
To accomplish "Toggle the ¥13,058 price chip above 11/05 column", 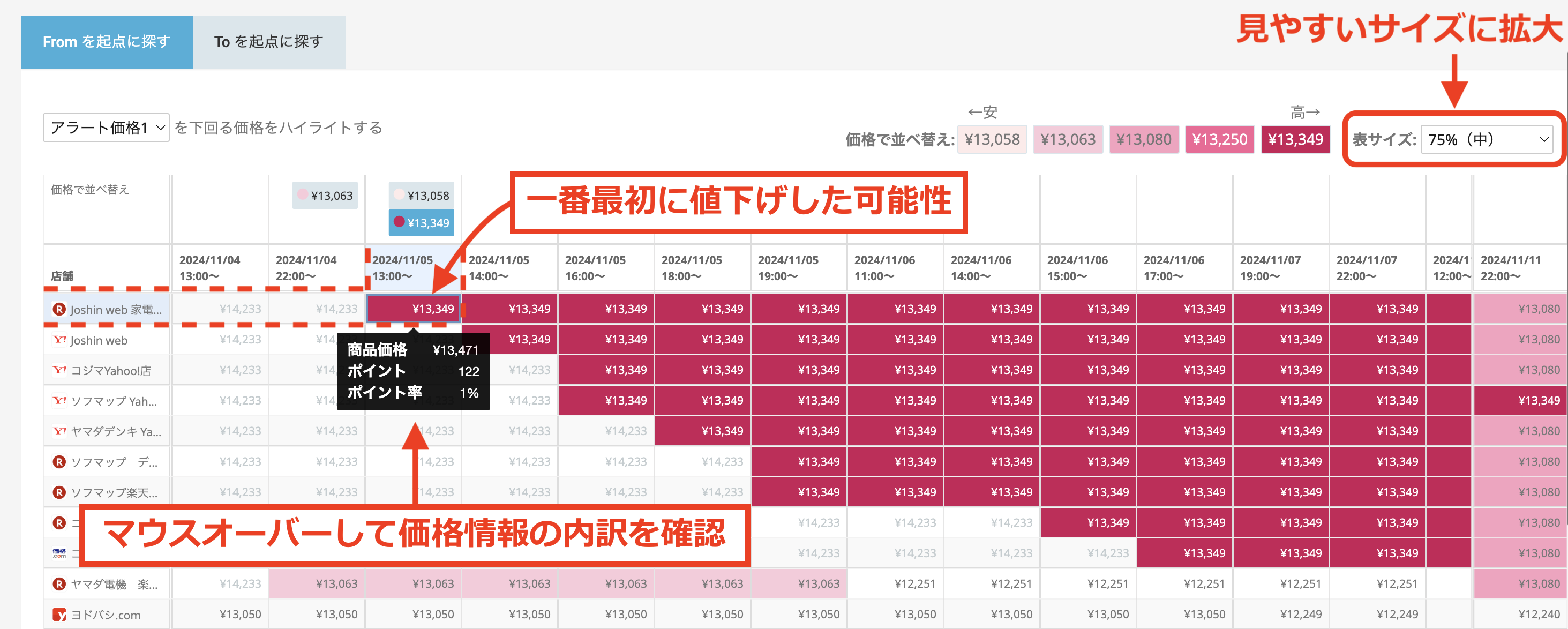I will [x=421, y=196].
